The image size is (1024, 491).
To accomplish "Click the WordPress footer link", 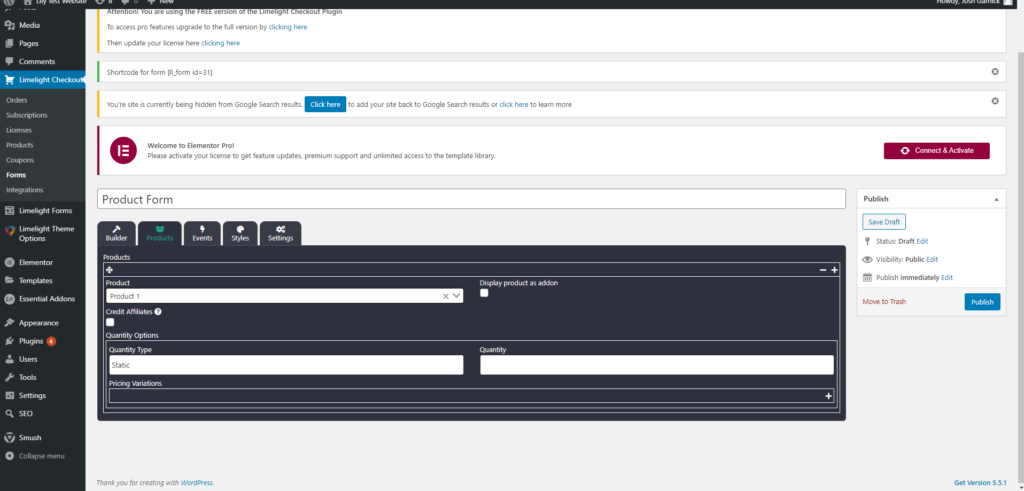I will coord(197,483).
